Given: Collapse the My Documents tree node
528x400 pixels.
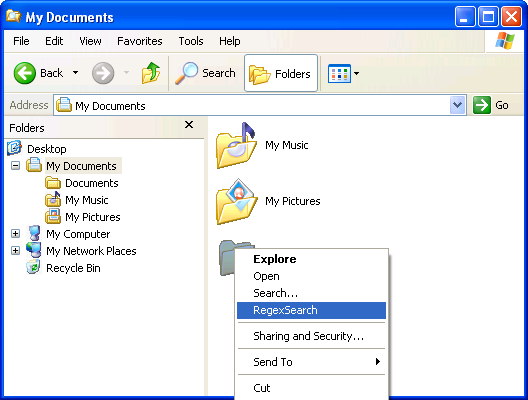Looking at the screenshot, I should (x=15, y=166).
